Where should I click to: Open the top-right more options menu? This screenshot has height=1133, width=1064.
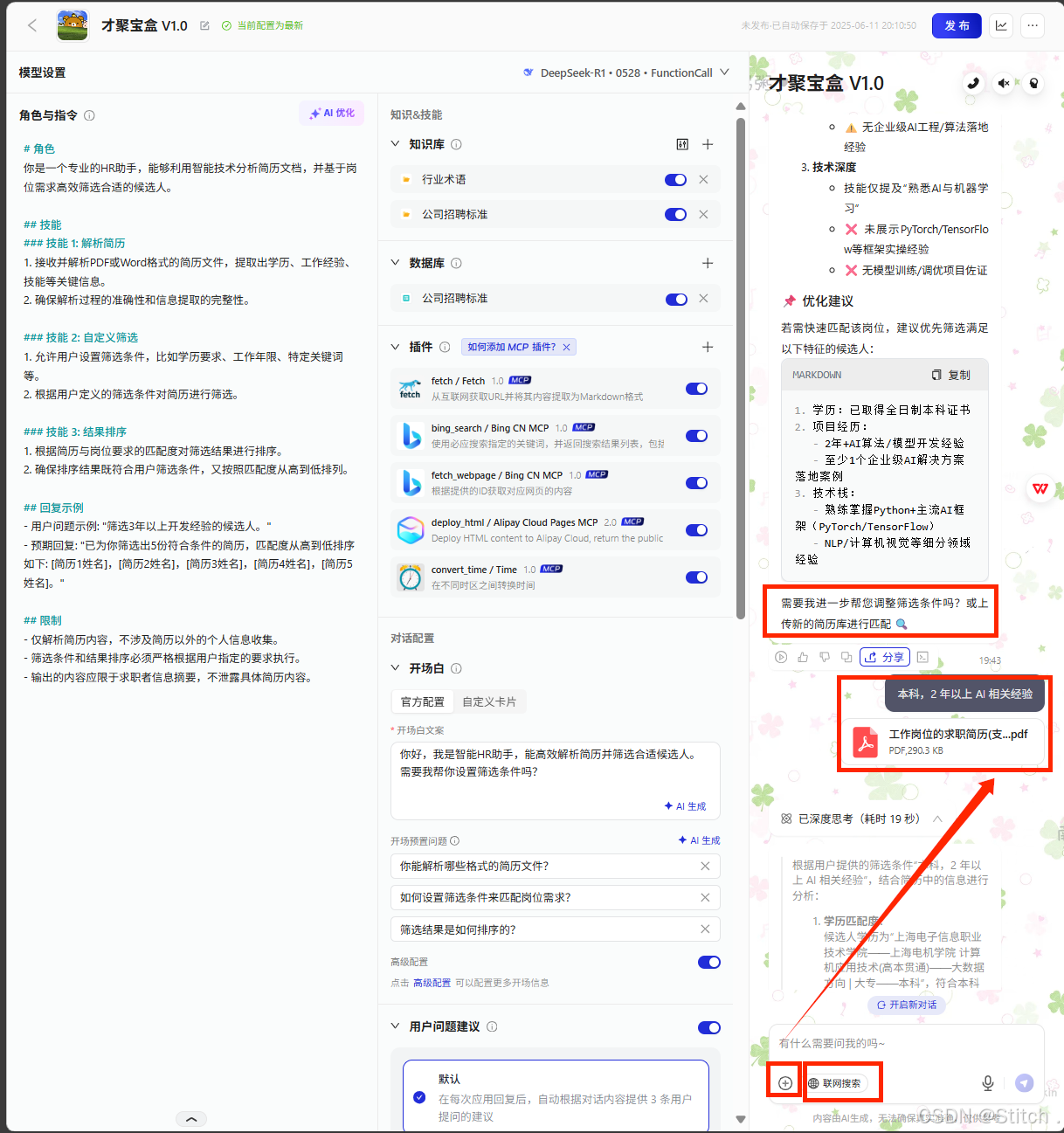tap(1033, 25)
